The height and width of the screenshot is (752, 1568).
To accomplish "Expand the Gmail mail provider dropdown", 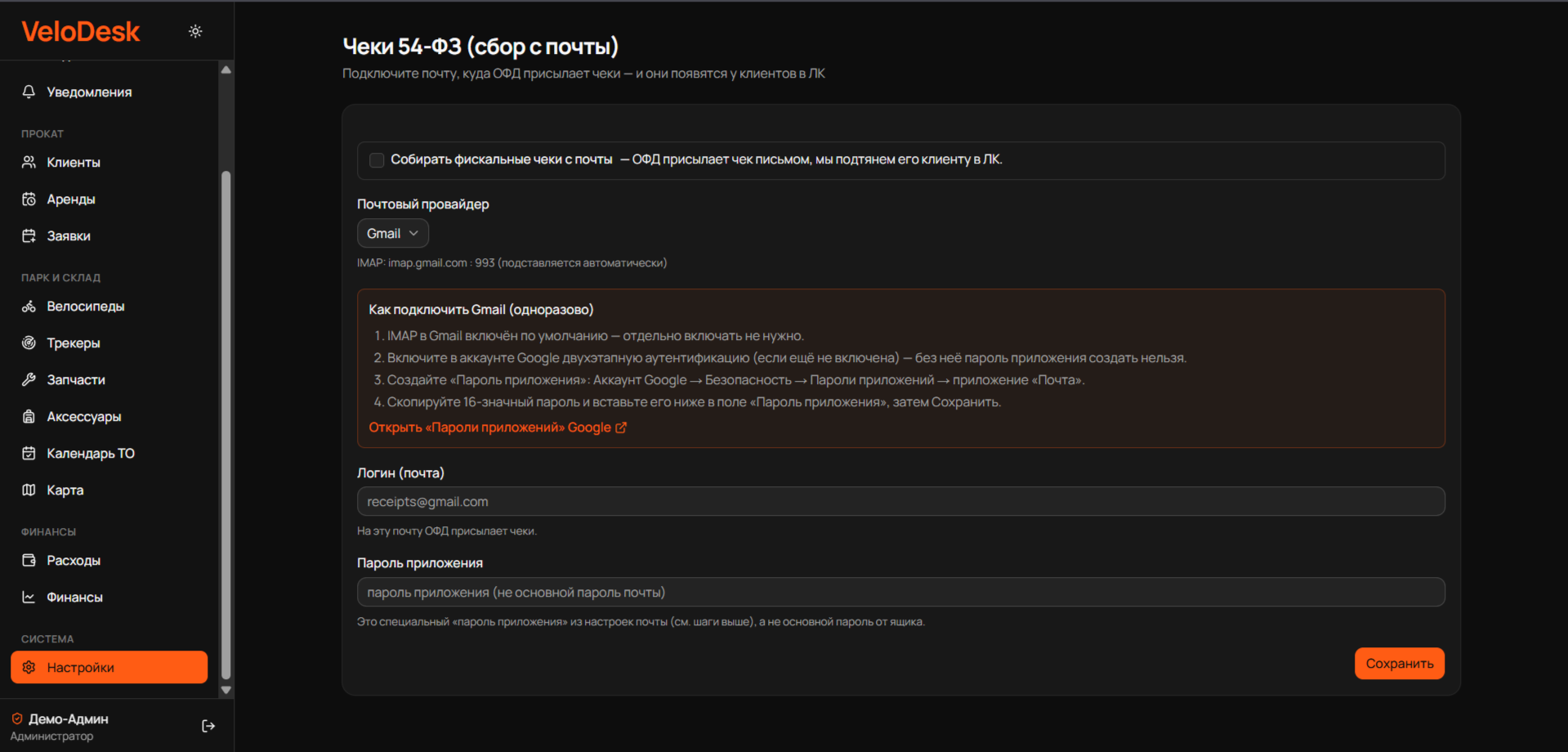I will 392,233.
